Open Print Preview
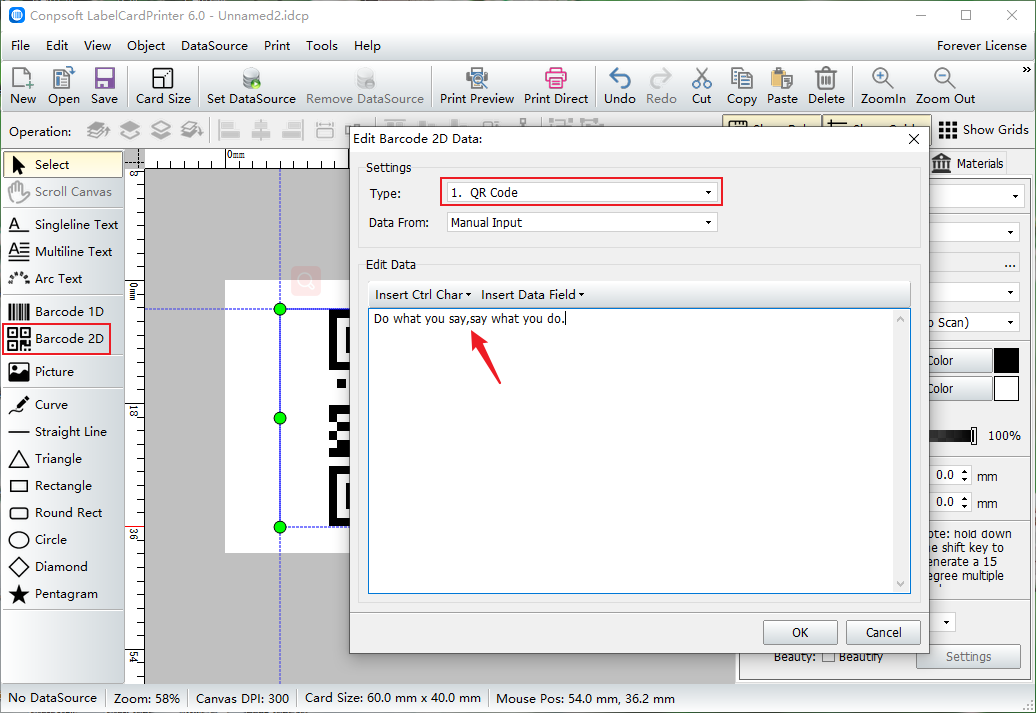The width and height of the screenshot is (1036, 713). pos(476,86)
